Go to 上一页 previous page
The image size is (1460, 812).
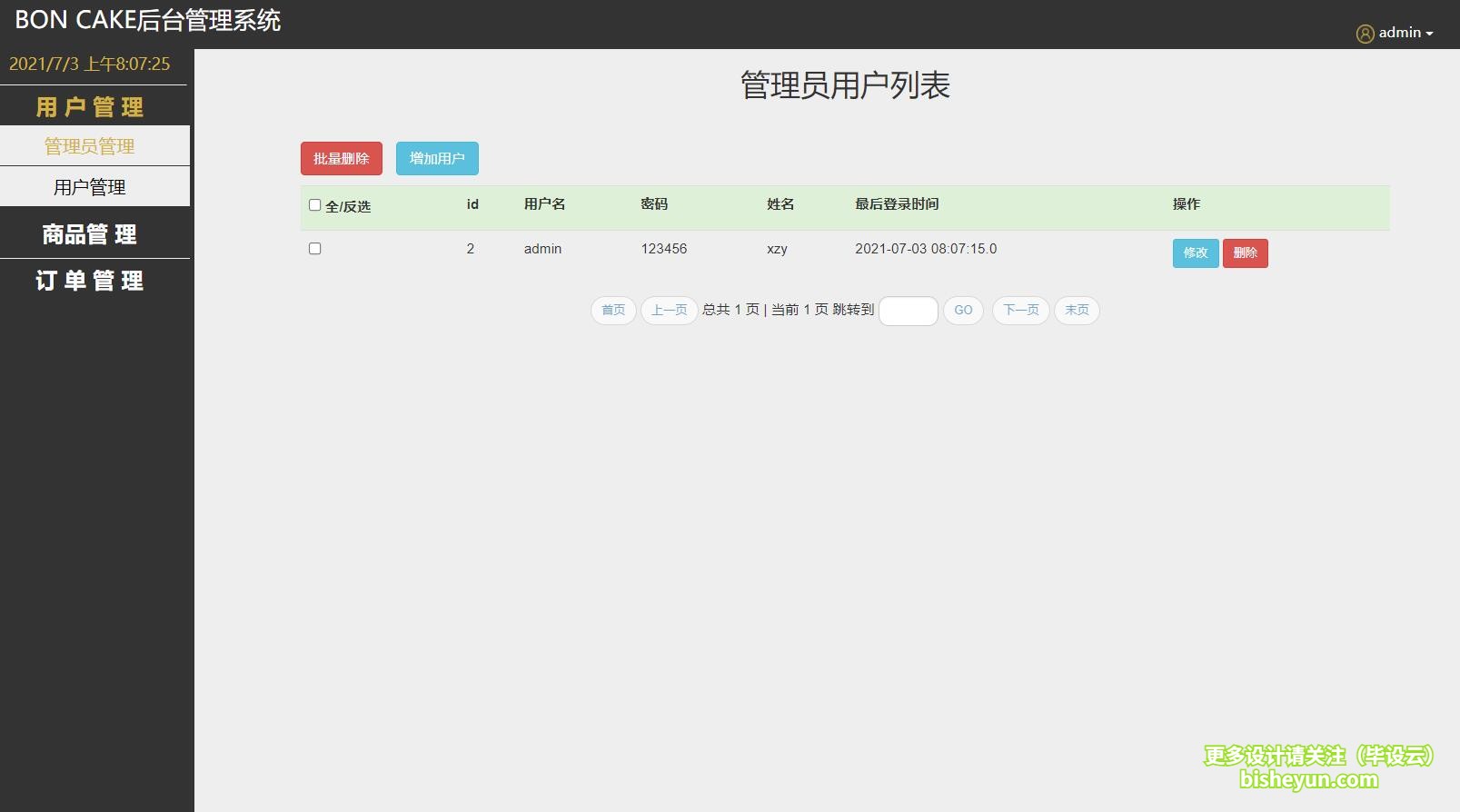(x=670, y=311)
